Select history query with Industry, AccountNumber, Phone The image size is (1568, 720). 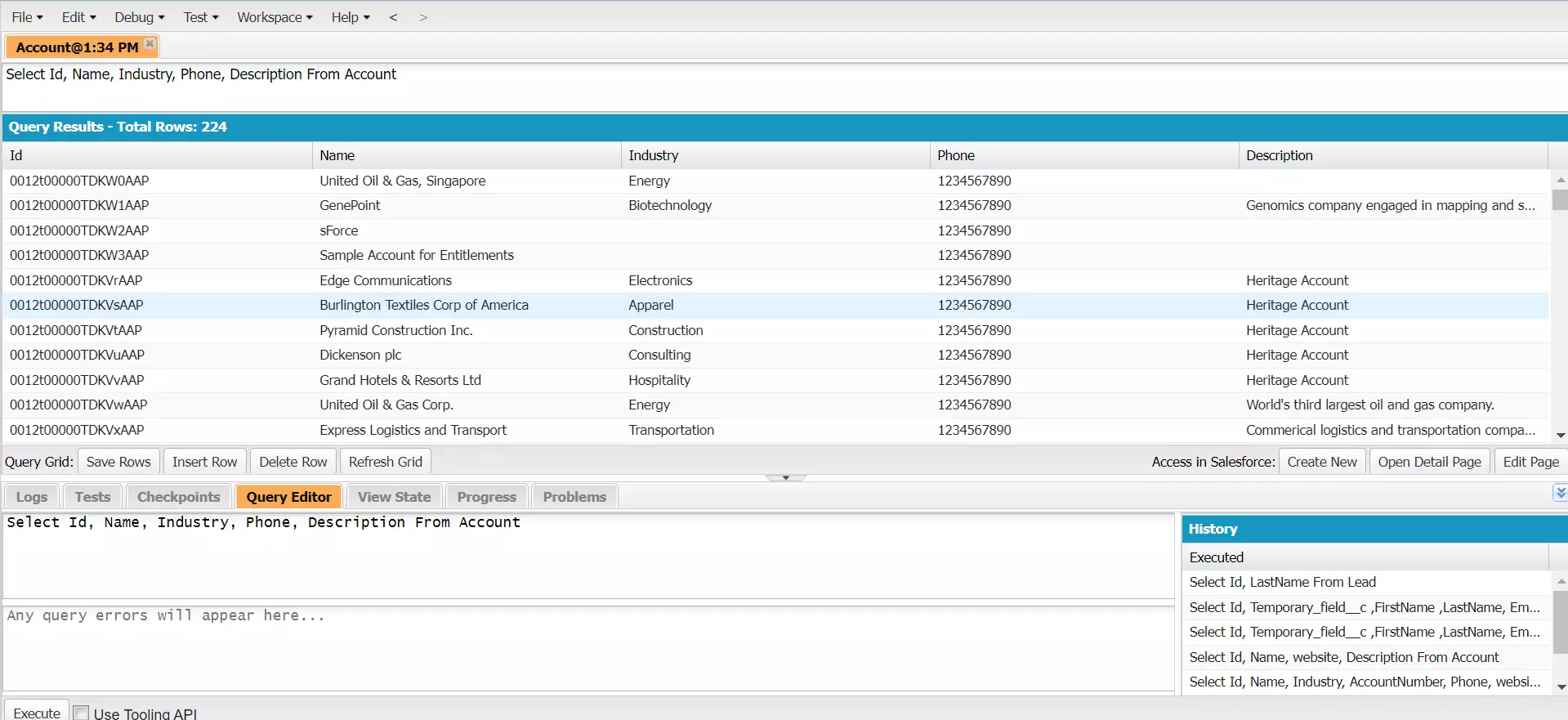click(x=1366, y=682)
